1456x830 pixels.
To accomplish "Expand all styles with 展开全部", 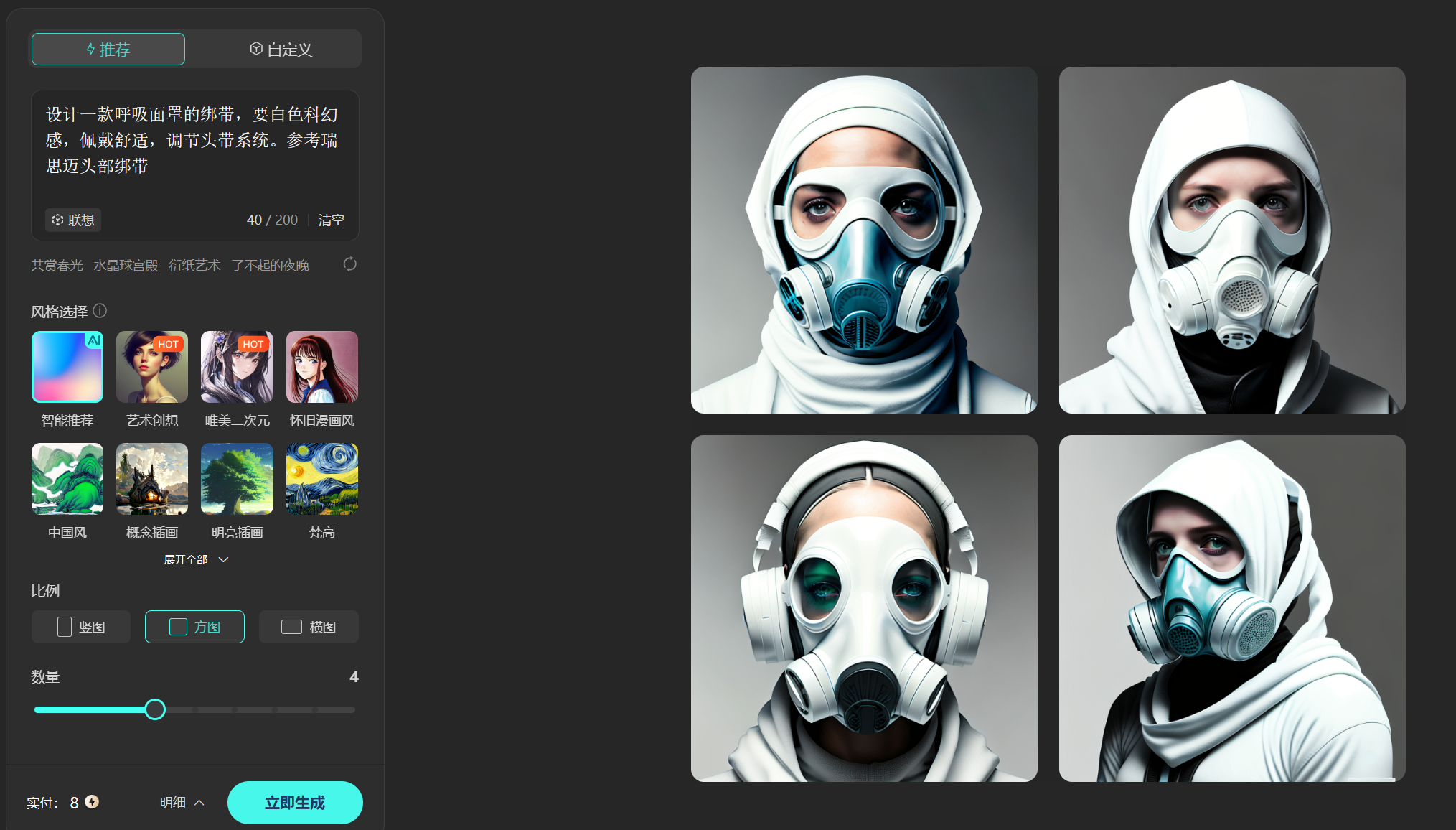I will click(186, 559).
